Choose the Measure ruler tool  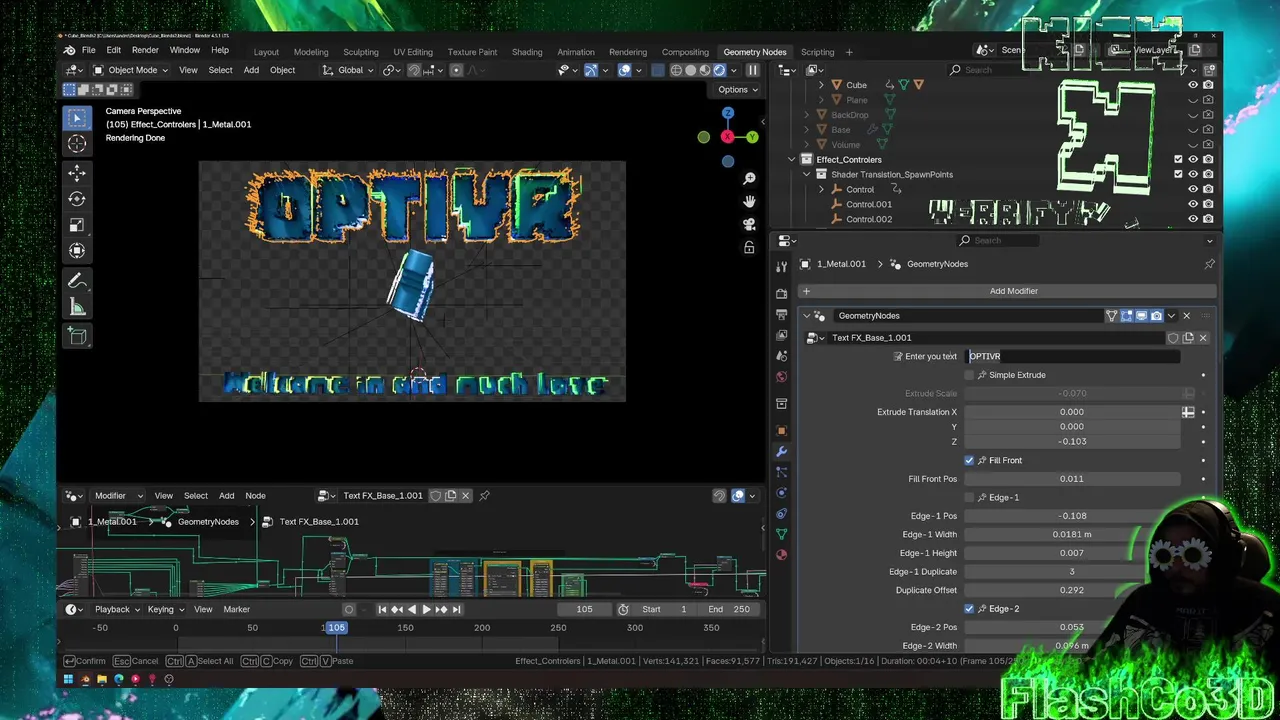(77, 307)
